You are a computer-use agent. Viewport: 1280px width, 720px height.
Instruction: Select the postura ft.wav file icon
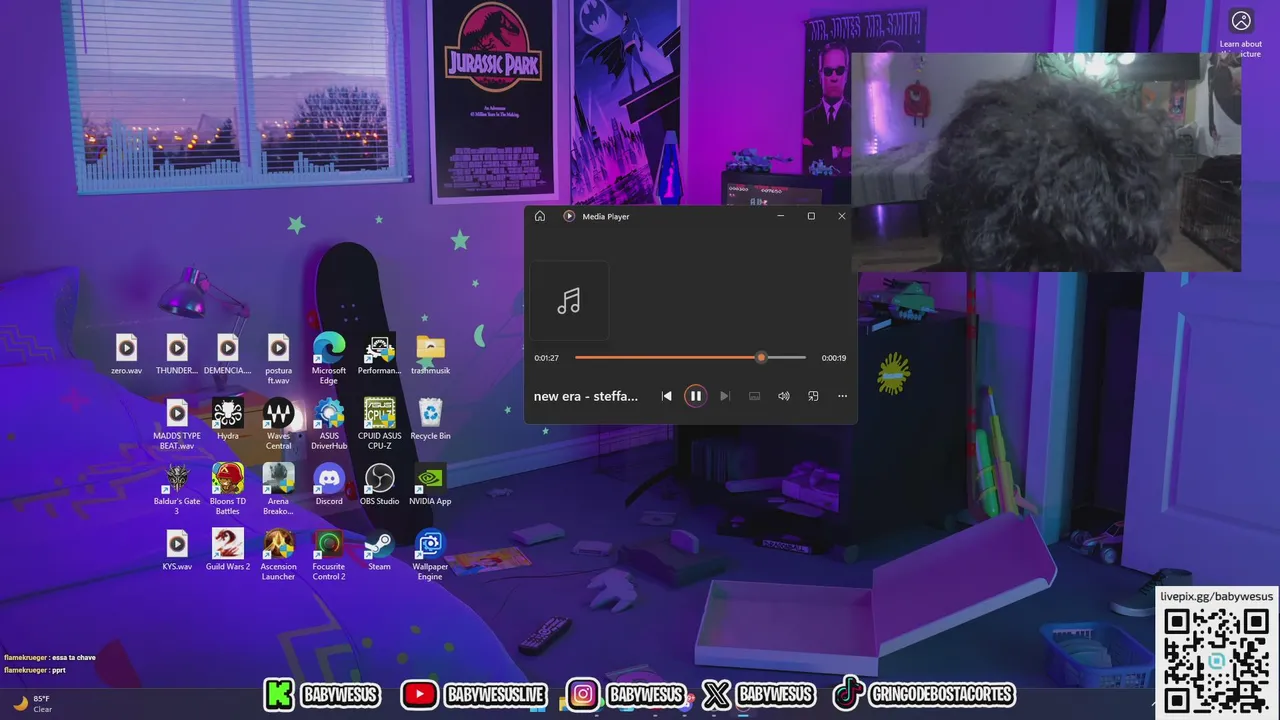pos(278,359)
